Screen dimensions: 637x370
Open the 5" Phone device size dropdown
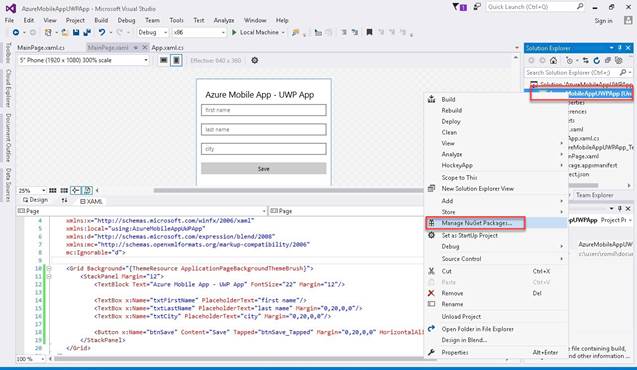(83, 60)
